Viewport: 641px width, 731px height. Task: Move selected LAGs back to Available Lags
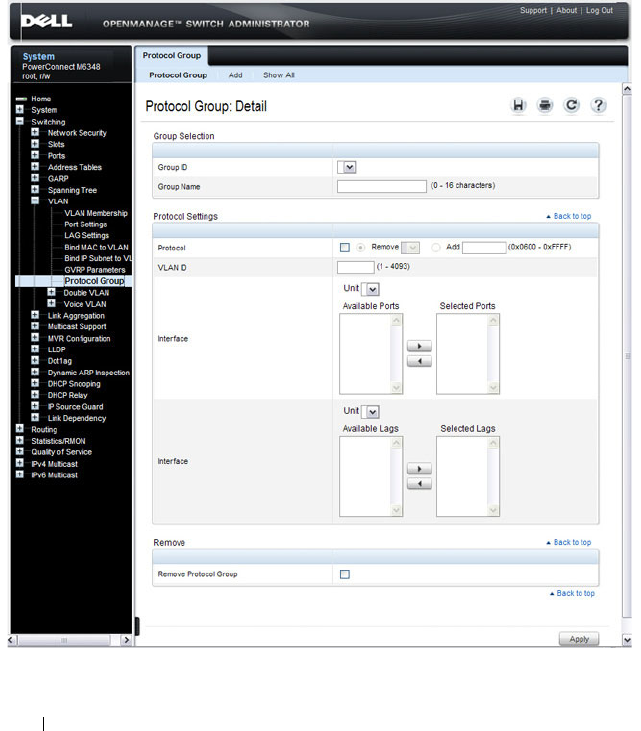(x=419, y=484)
